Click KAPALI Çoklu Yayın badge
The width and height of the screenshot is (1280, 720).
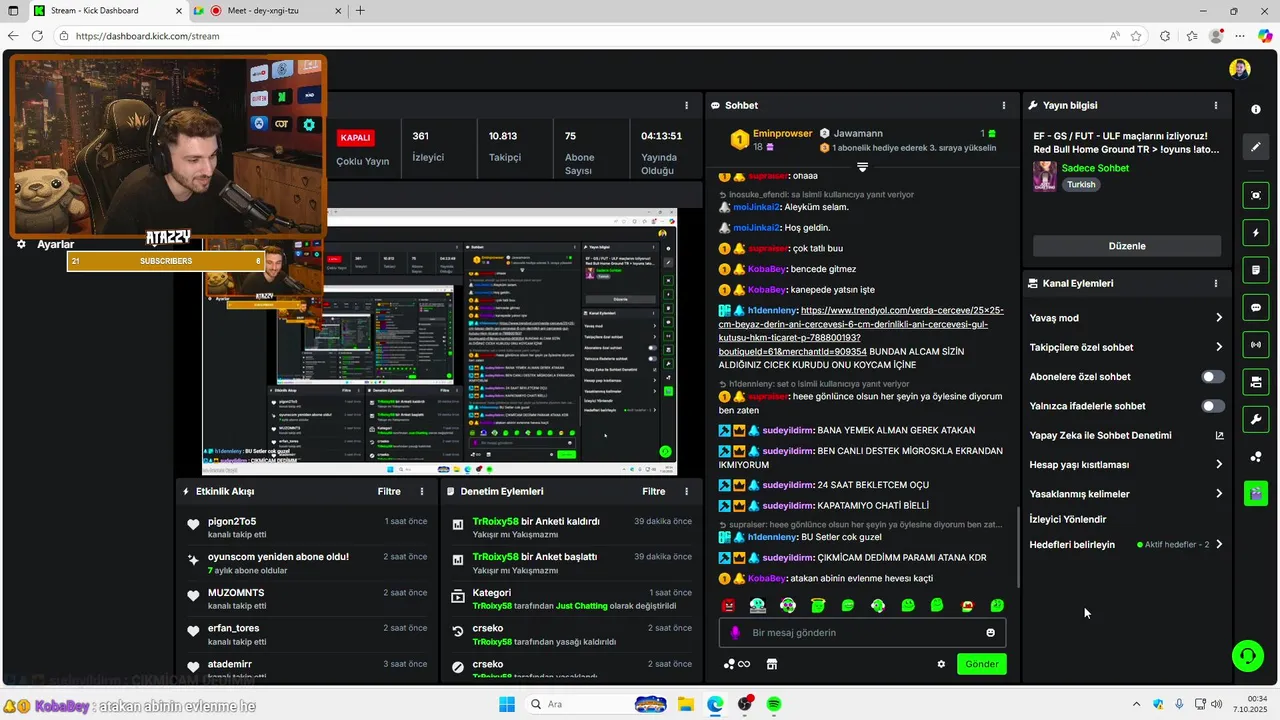click(356, 138)
